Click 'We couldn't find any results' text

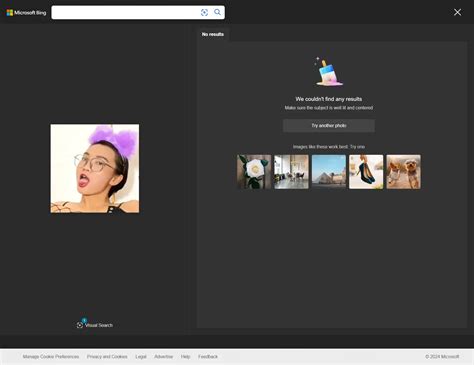point(329,99)
